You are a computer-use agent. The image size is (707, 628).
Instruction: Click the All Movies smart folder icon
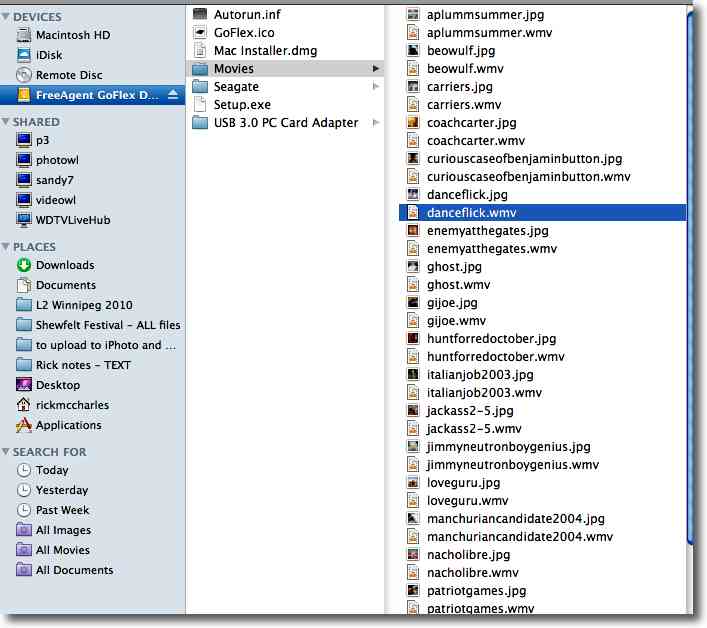(24, 550)
